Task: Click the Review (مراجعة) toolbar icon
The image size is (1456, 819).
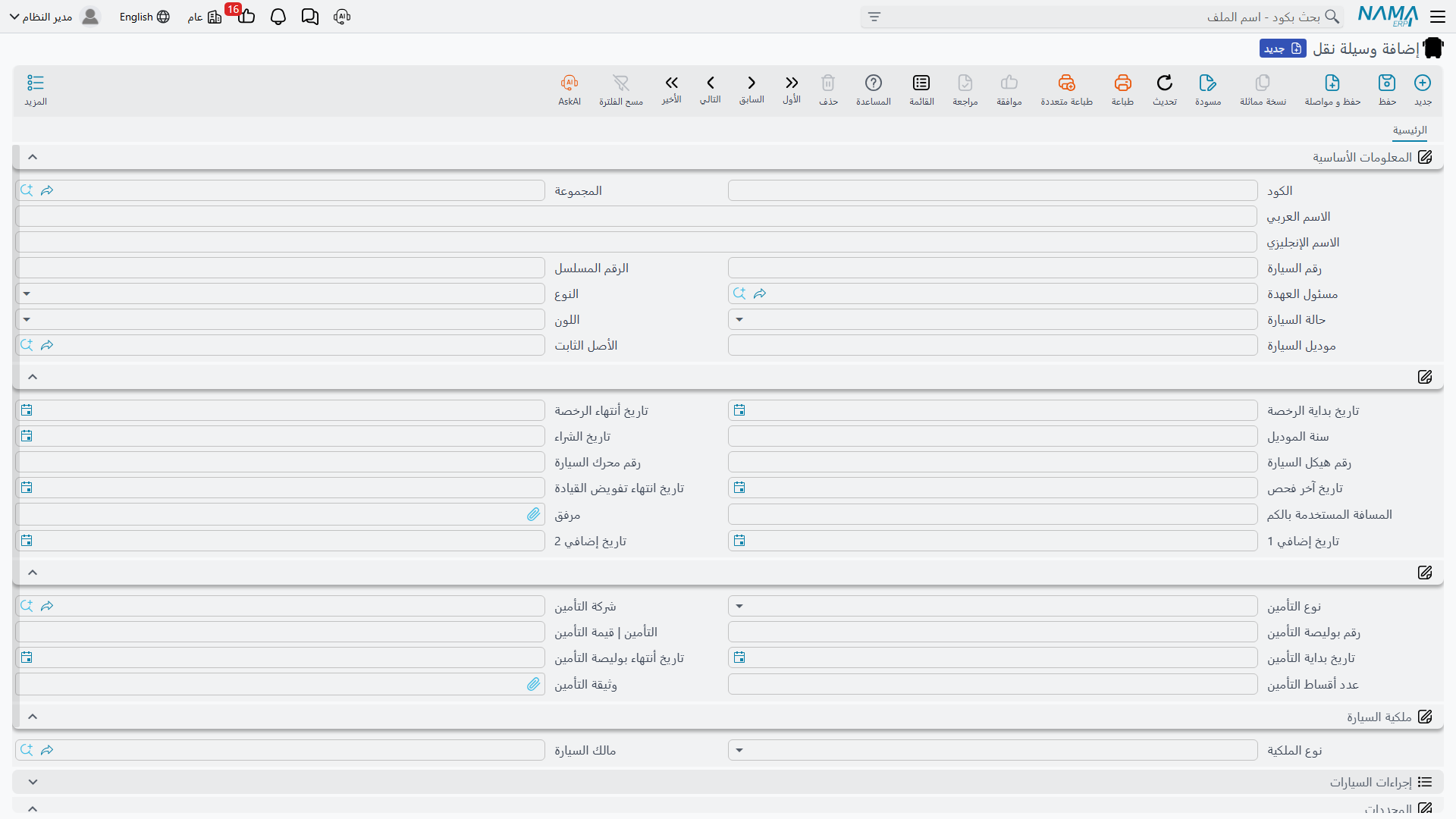Action: tap(965, 83)
